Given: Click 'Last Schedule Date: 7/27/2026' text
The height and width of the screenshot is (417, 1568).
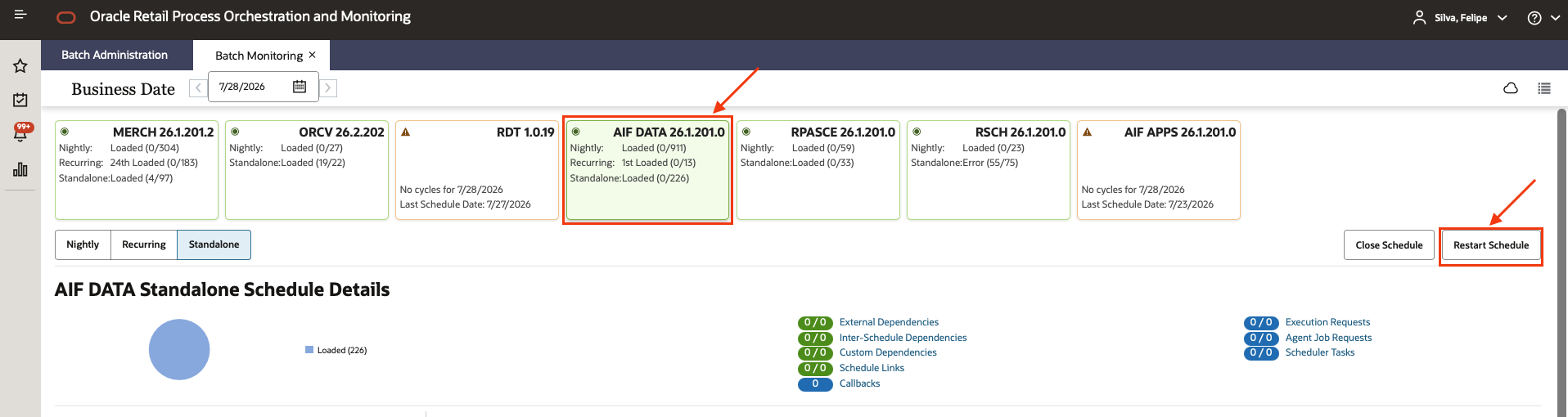Looking at the screenshot, I should [x=465, y=204].
